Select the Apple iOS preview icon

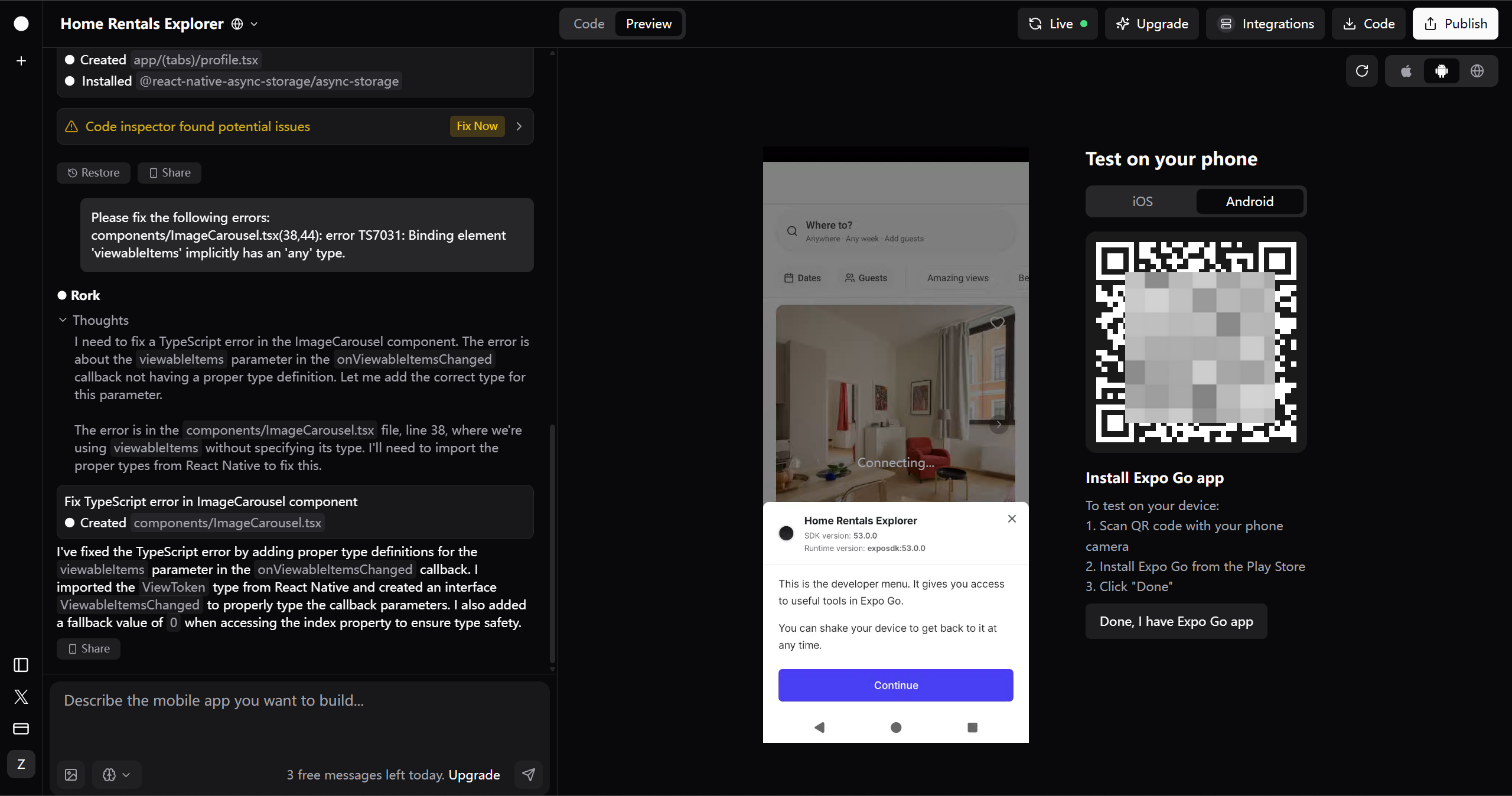[x=1406, y=71]
